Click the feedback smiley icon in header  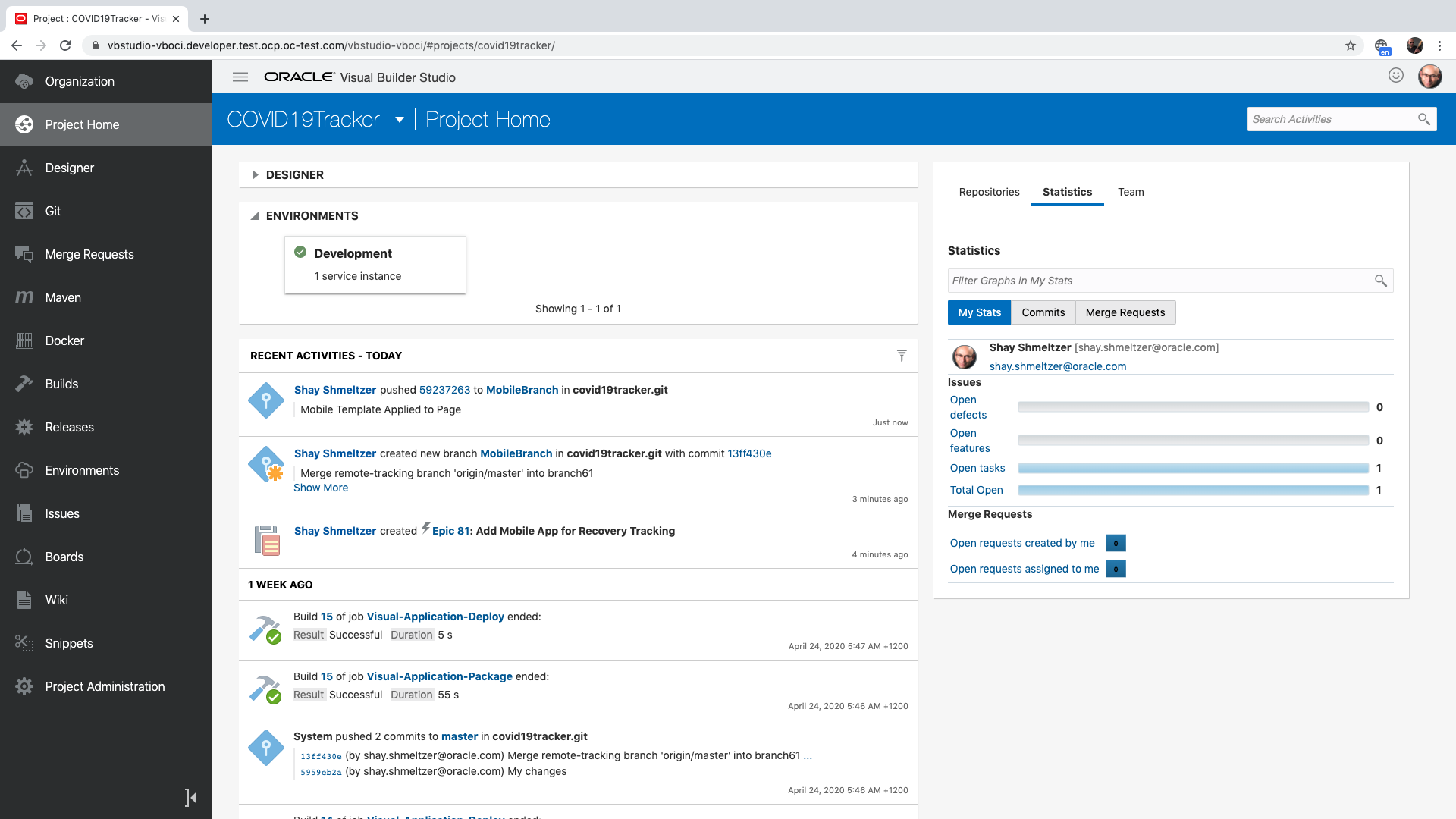1397,75
